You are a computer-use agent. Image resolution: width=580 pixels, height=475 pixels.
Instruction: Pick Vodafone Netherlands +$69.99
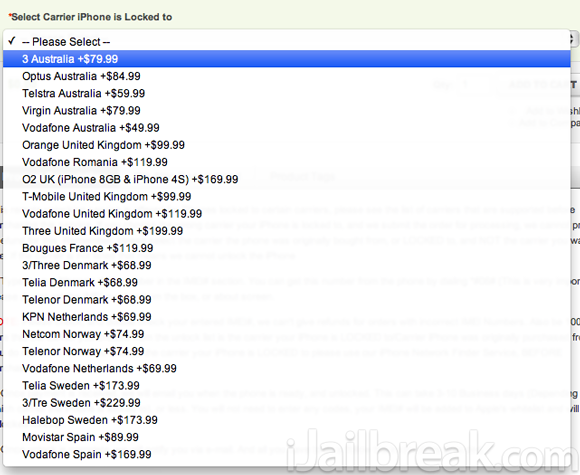(x=287, y=368)
